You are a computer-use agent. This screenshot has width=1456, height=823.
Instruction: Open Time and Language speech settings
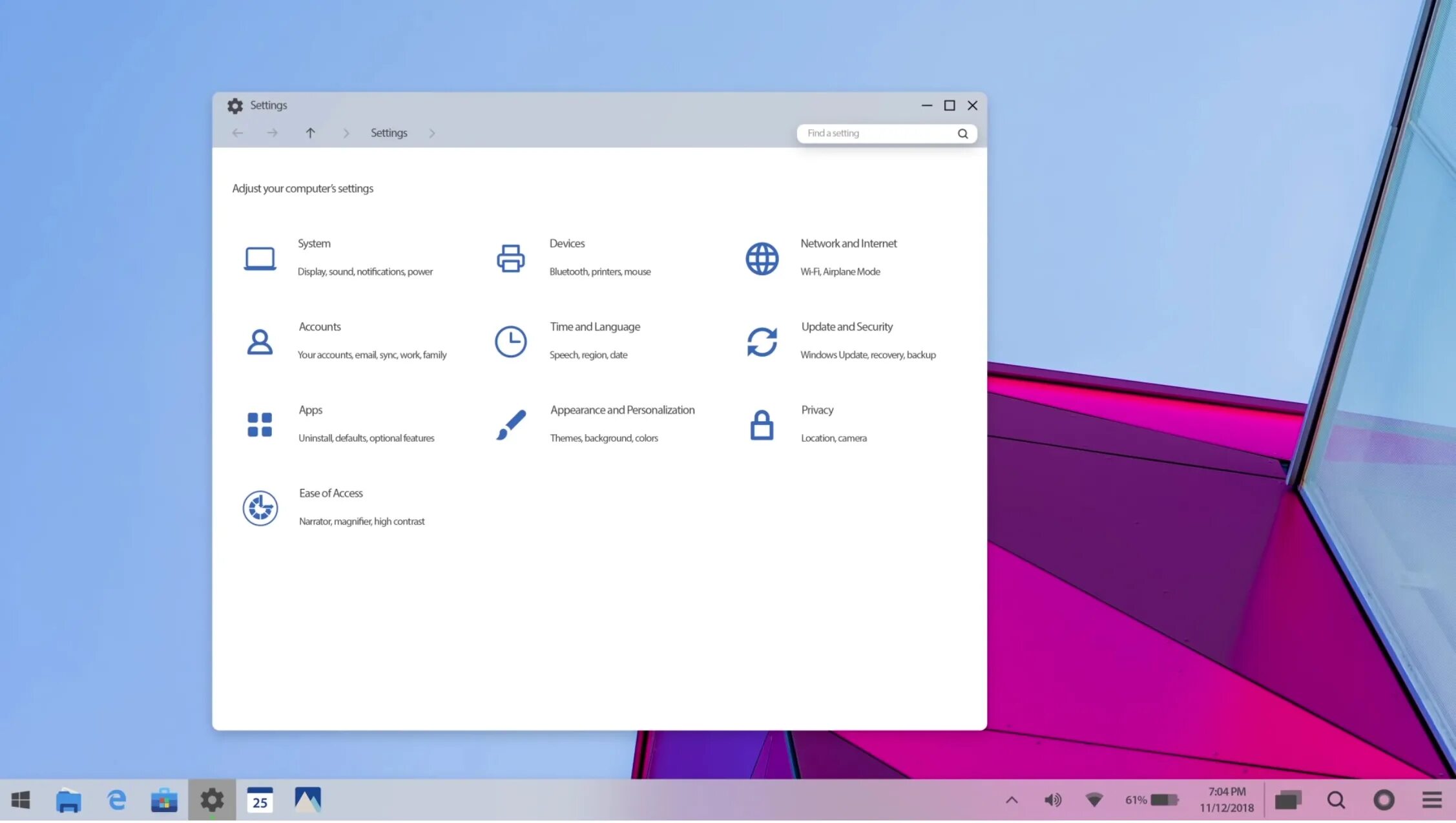(x=595, y=339)
